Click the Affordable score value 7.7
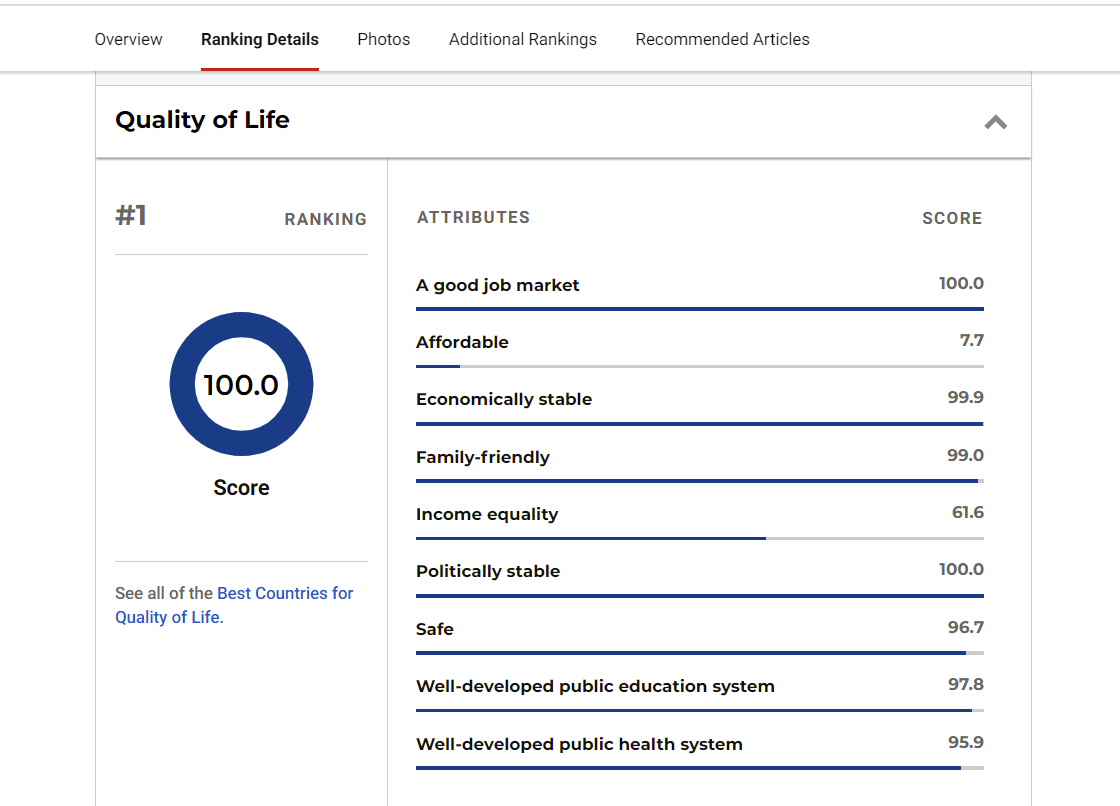The width and height of the screenshot is (1120, 806). (971, 340)
